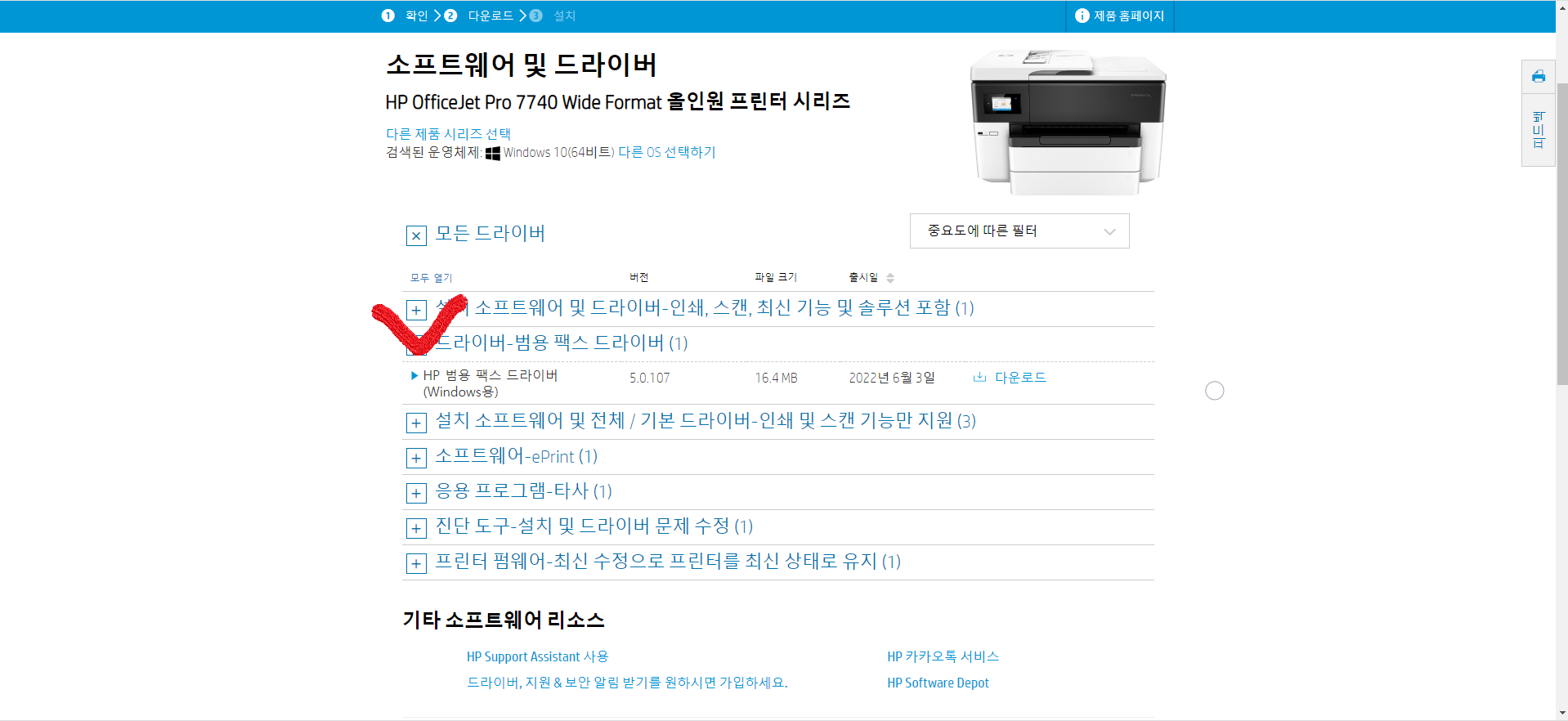Screen dimensions: 1568x721
Task: Open the 중요도에 따른 필터 dropdown
Action: coord(1019,231)
